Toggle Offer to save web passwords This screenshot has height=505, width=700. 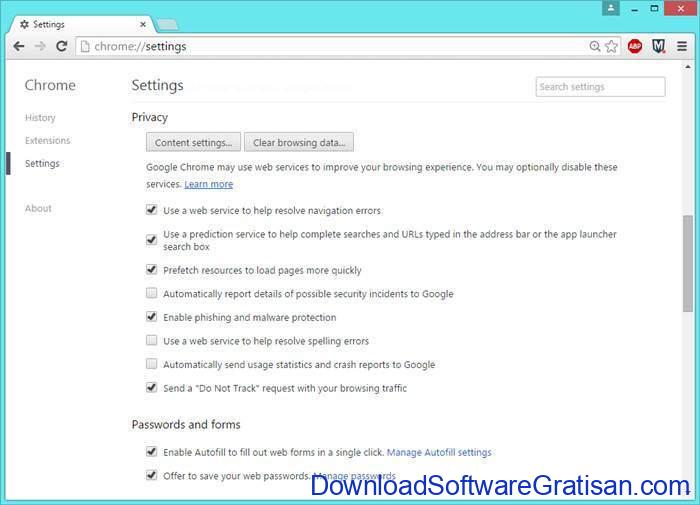click(152, 475)
